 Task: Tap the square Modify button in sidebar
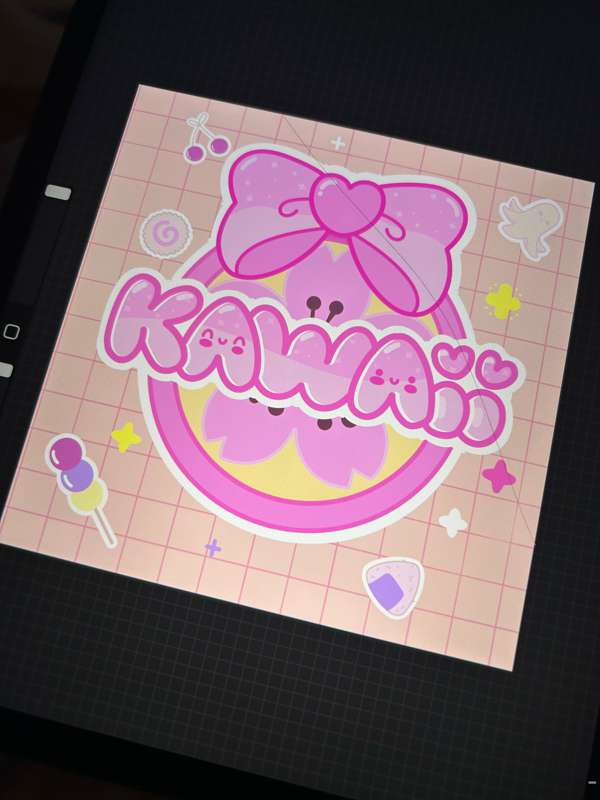[x=11, y=332]
